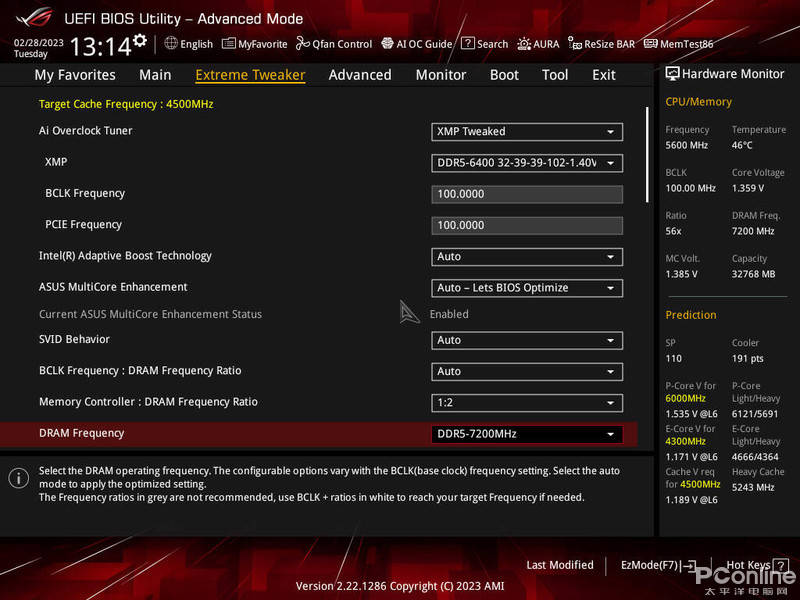Open the Search function
Viewport: 800px width, 600px height.
coord(485,44)
